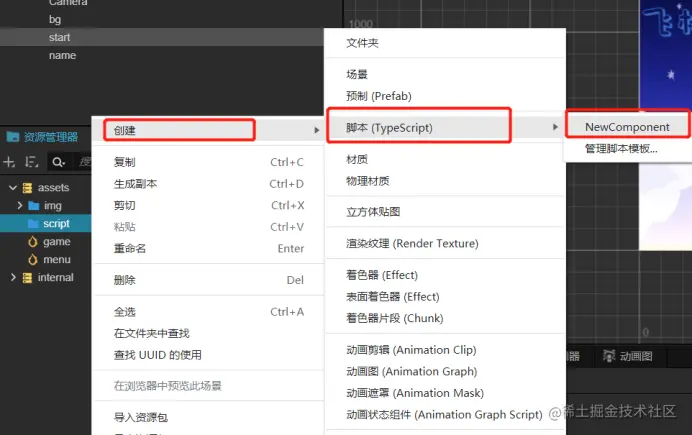Select the script folder row
The image size is (692, 435).
[x=46, y=224]
